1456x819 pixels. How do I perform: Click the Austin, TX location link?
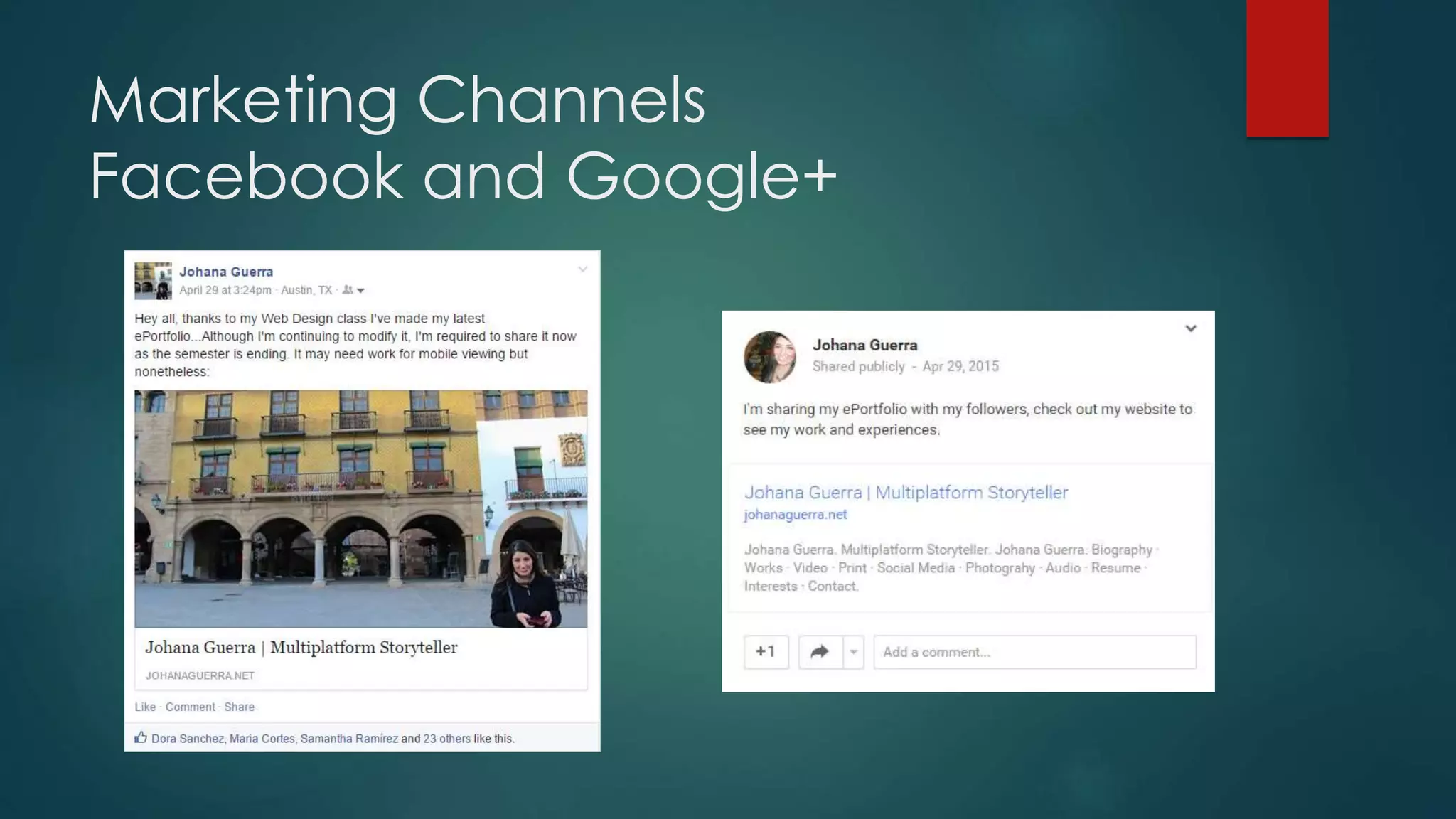(x=306, y=290)
